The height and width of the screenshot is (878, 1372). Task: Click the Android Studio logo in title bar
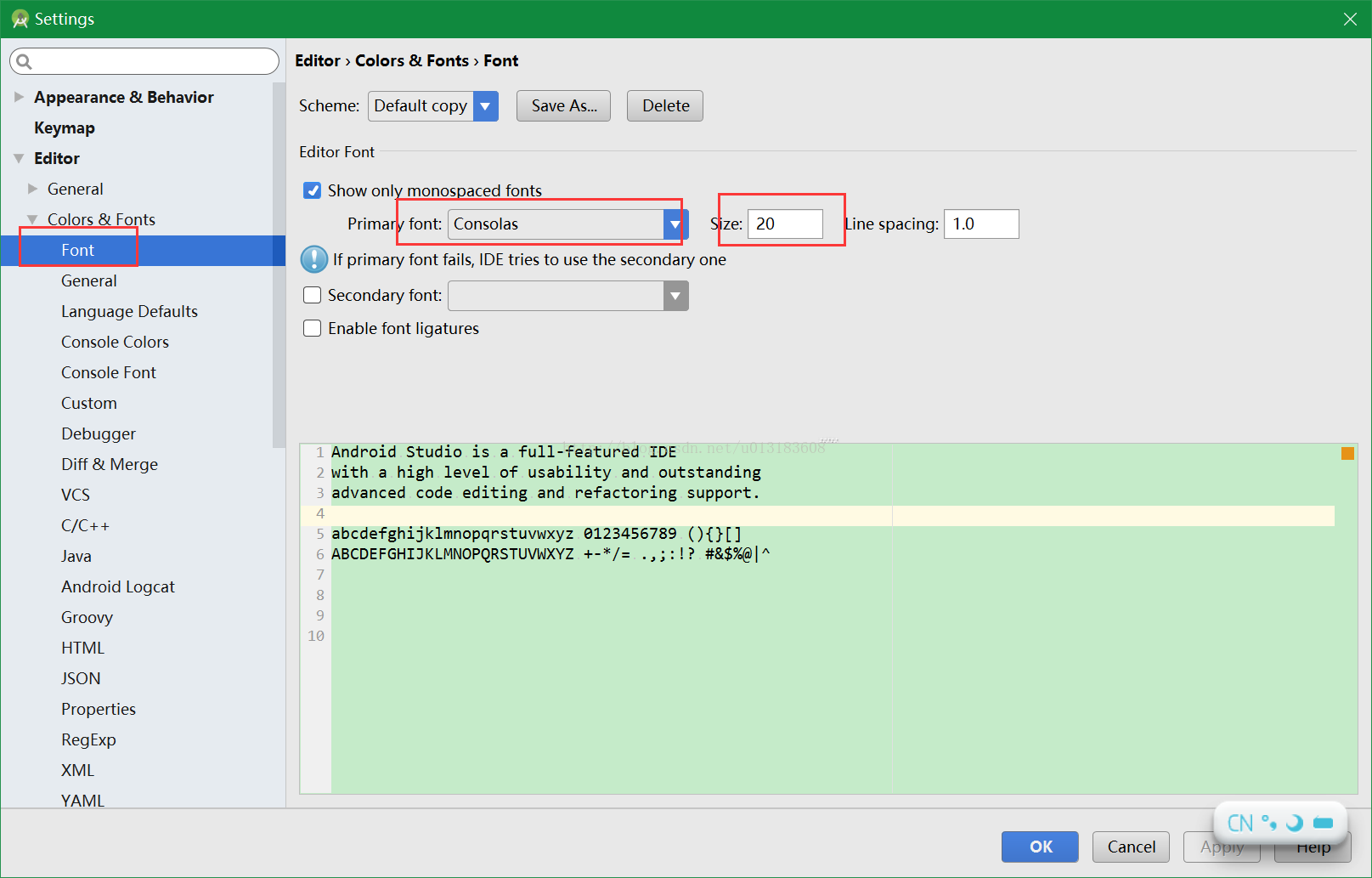(x=20, y=19)
